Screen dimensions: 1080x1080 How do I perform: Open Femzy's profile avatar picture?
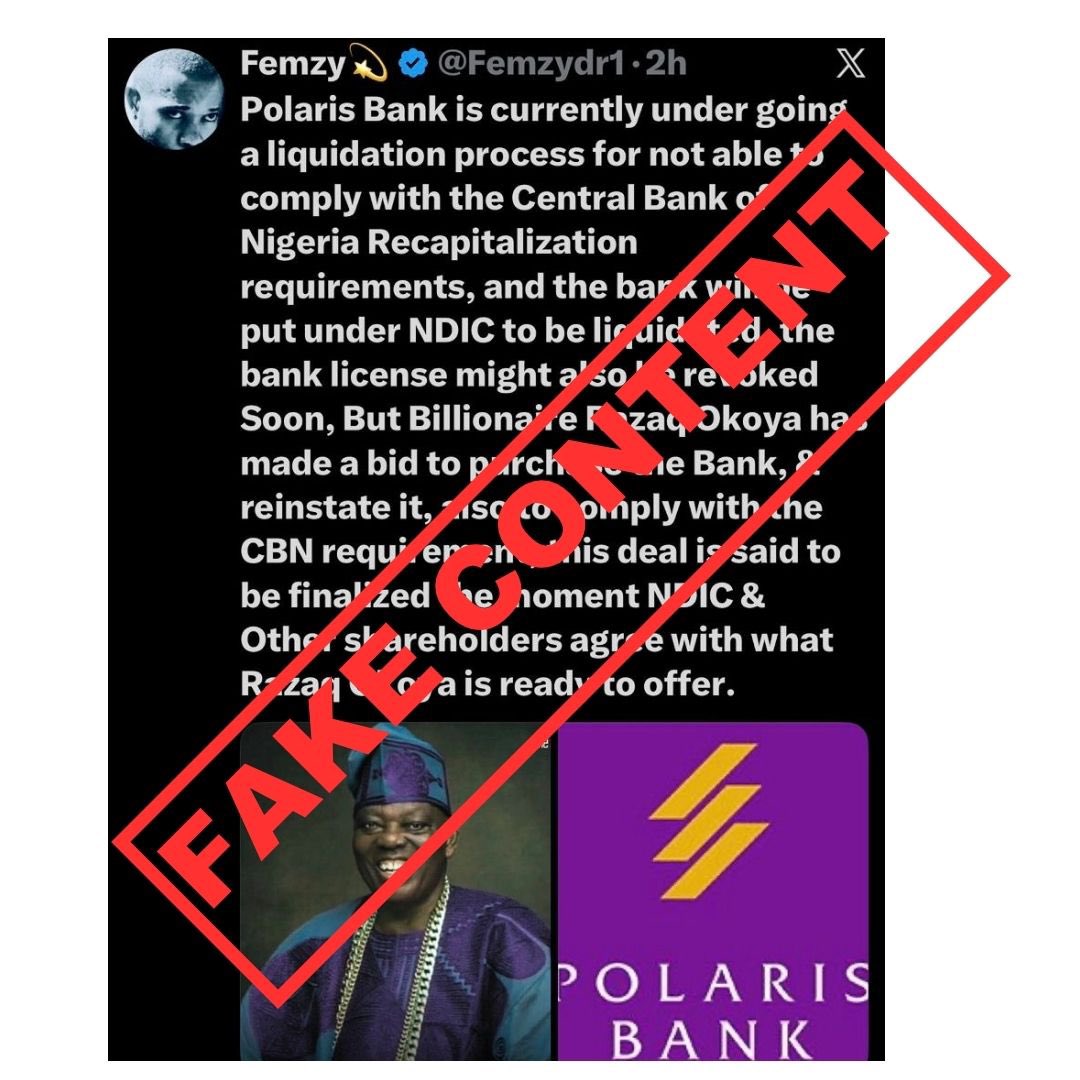click(174, 98)
